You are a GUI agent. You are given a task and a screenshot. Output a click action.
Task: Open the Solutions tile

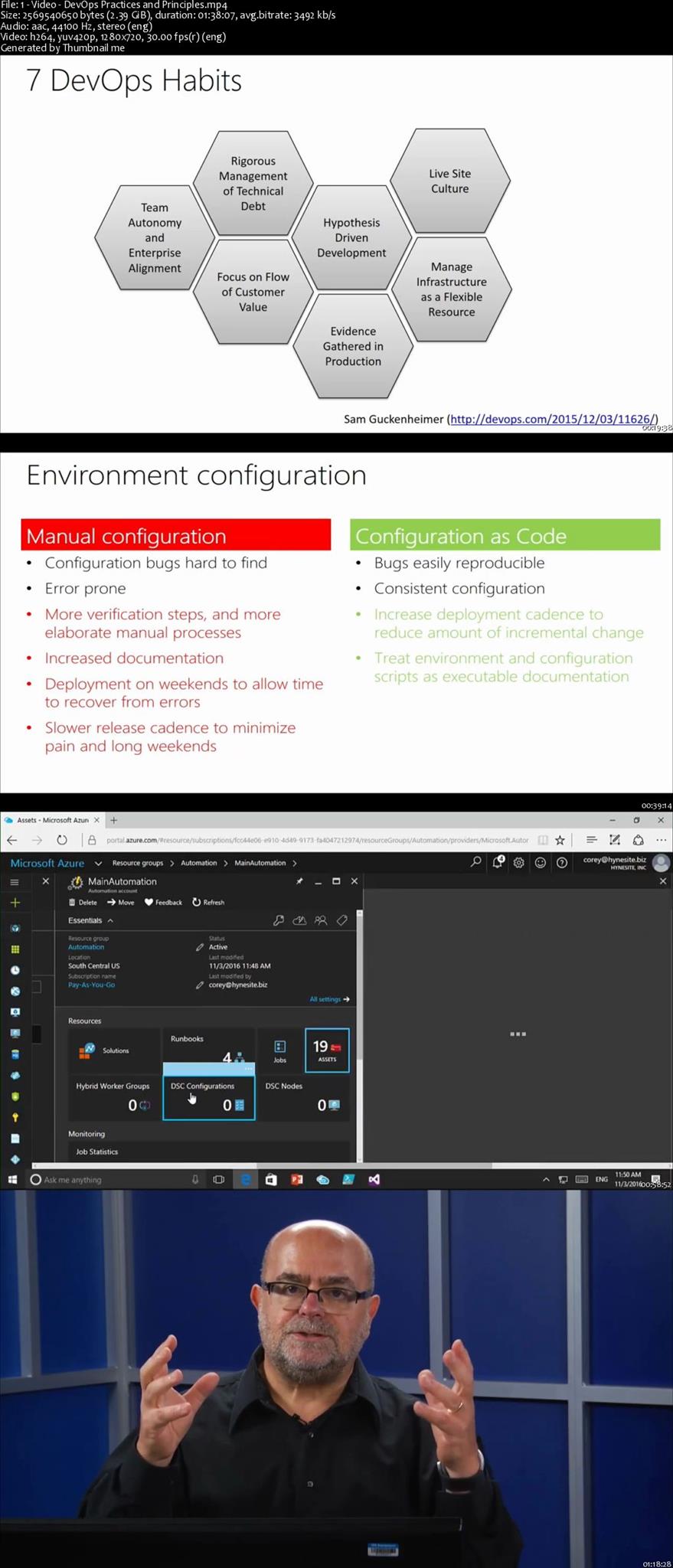[x=114, y=1050]
